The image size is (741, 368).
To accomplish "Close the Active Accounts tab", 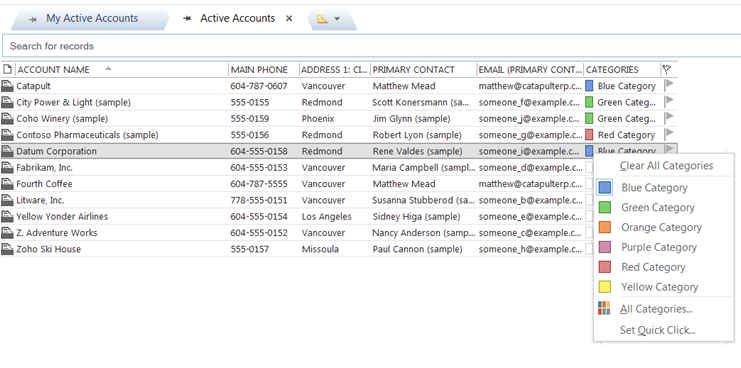I will pyautogui.click(x=289, y=18).
